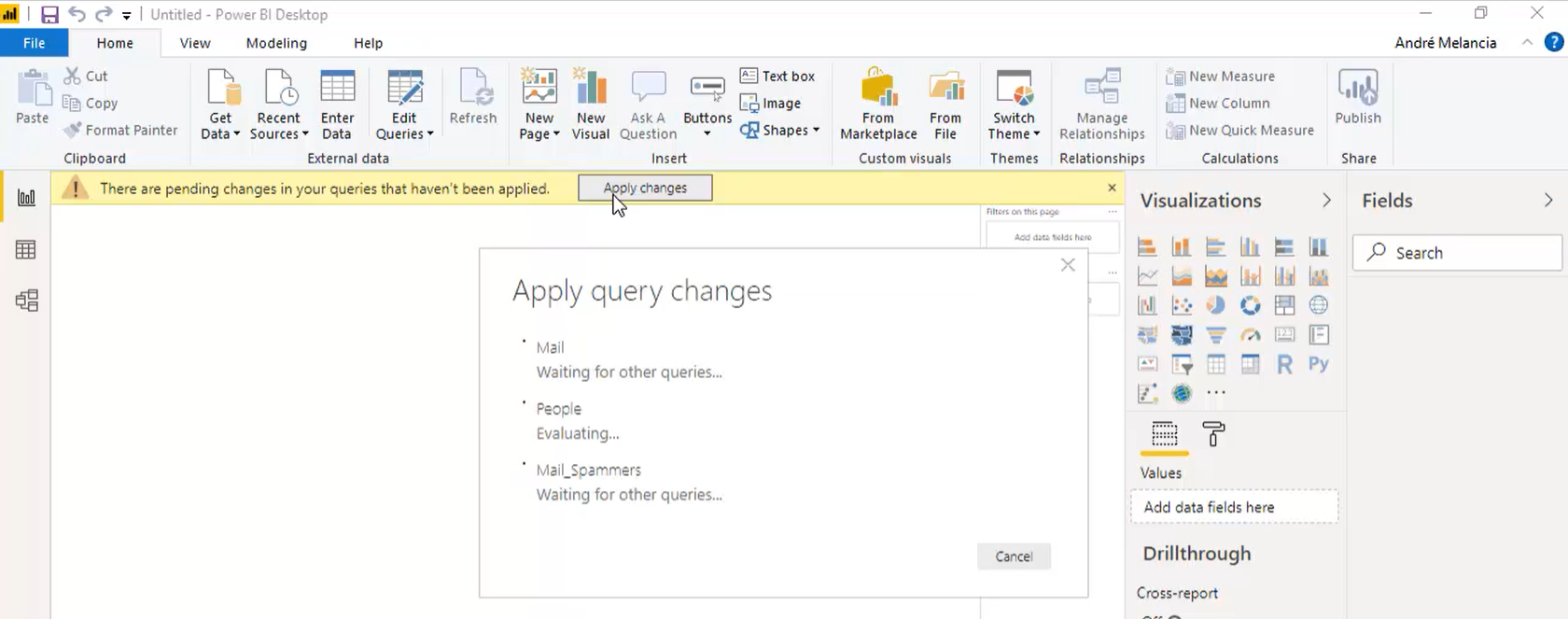Open the Edit Queries dropdown
The height and width of the screenshot is (619, 1568).
[x=404, y=105]
